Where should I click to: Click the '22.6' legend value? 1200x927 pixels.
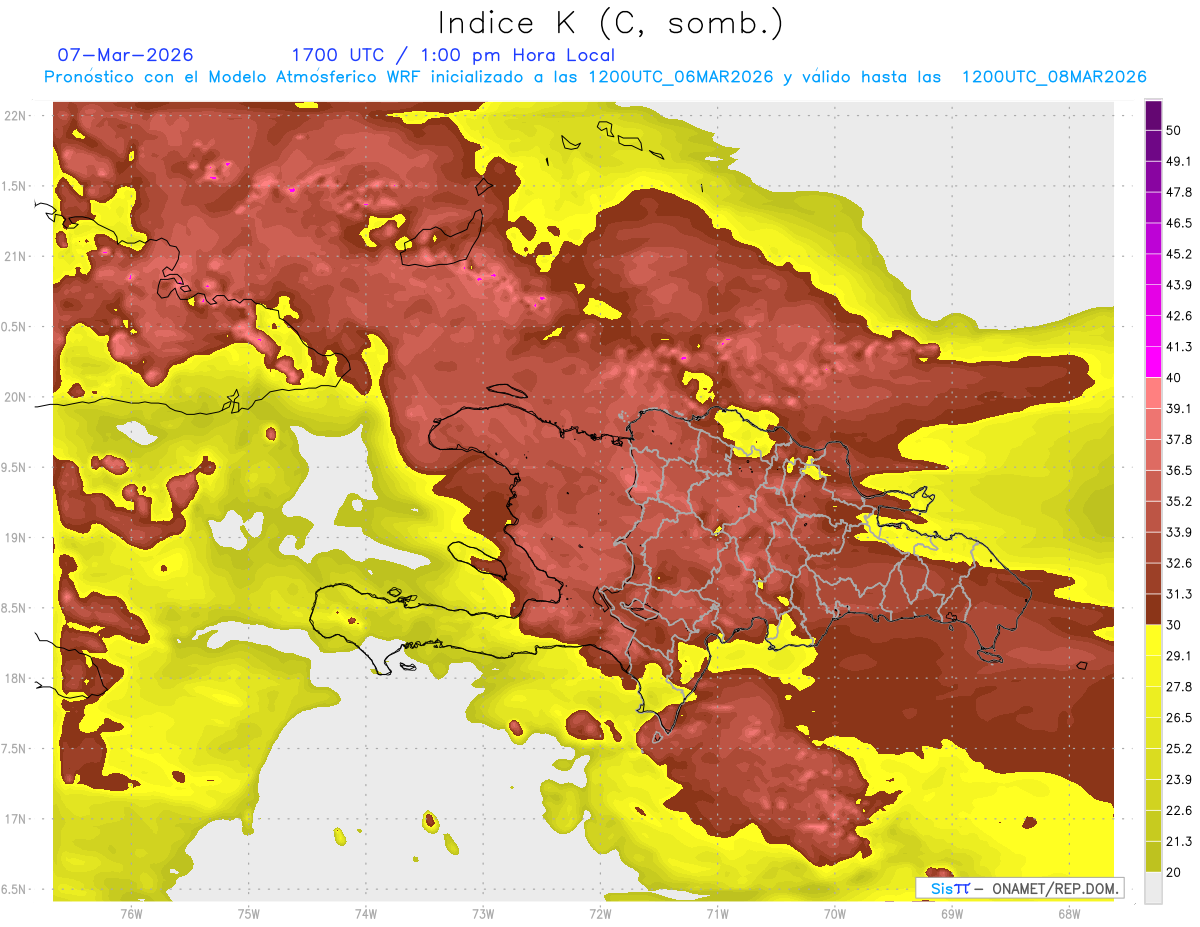(1179, 811)
